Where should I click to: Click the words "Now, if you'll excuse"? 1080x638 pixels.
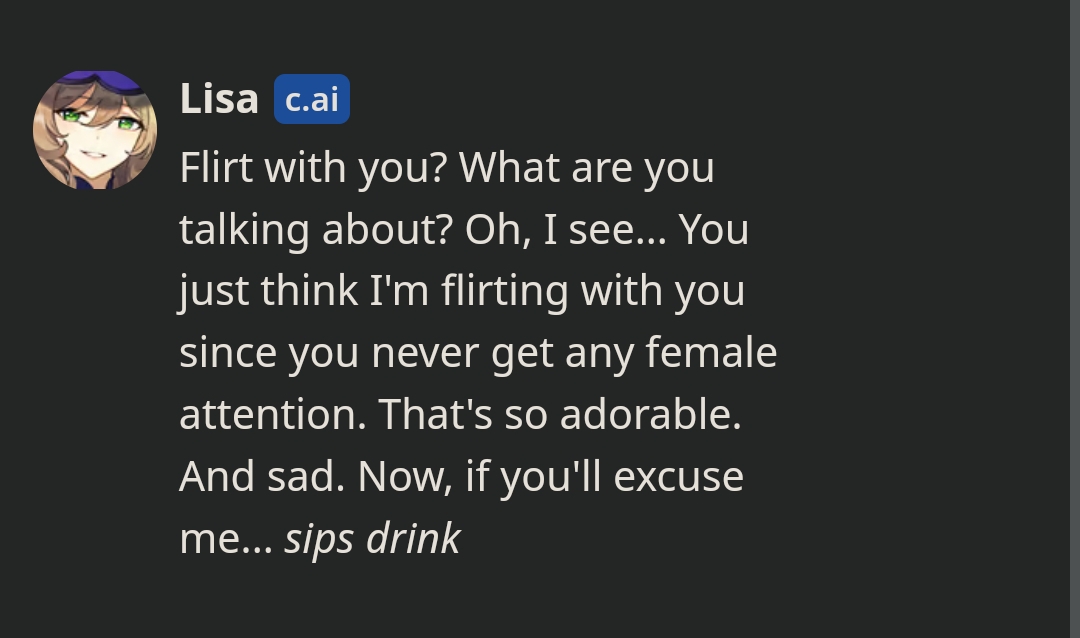551,476
